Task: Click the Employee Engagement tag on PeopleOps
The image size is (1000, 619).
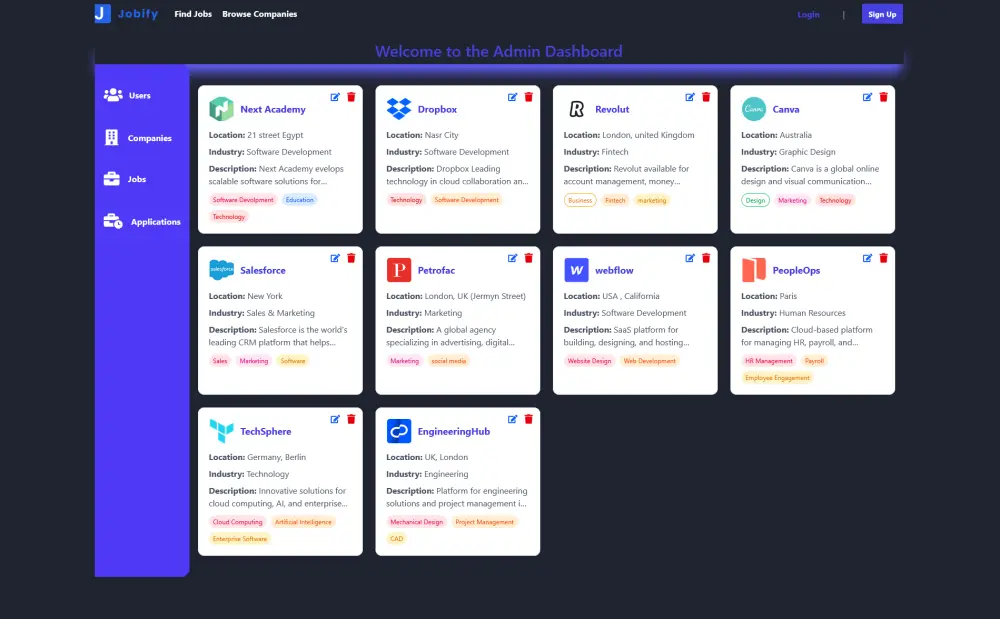Action: click(x=777, y=378)
